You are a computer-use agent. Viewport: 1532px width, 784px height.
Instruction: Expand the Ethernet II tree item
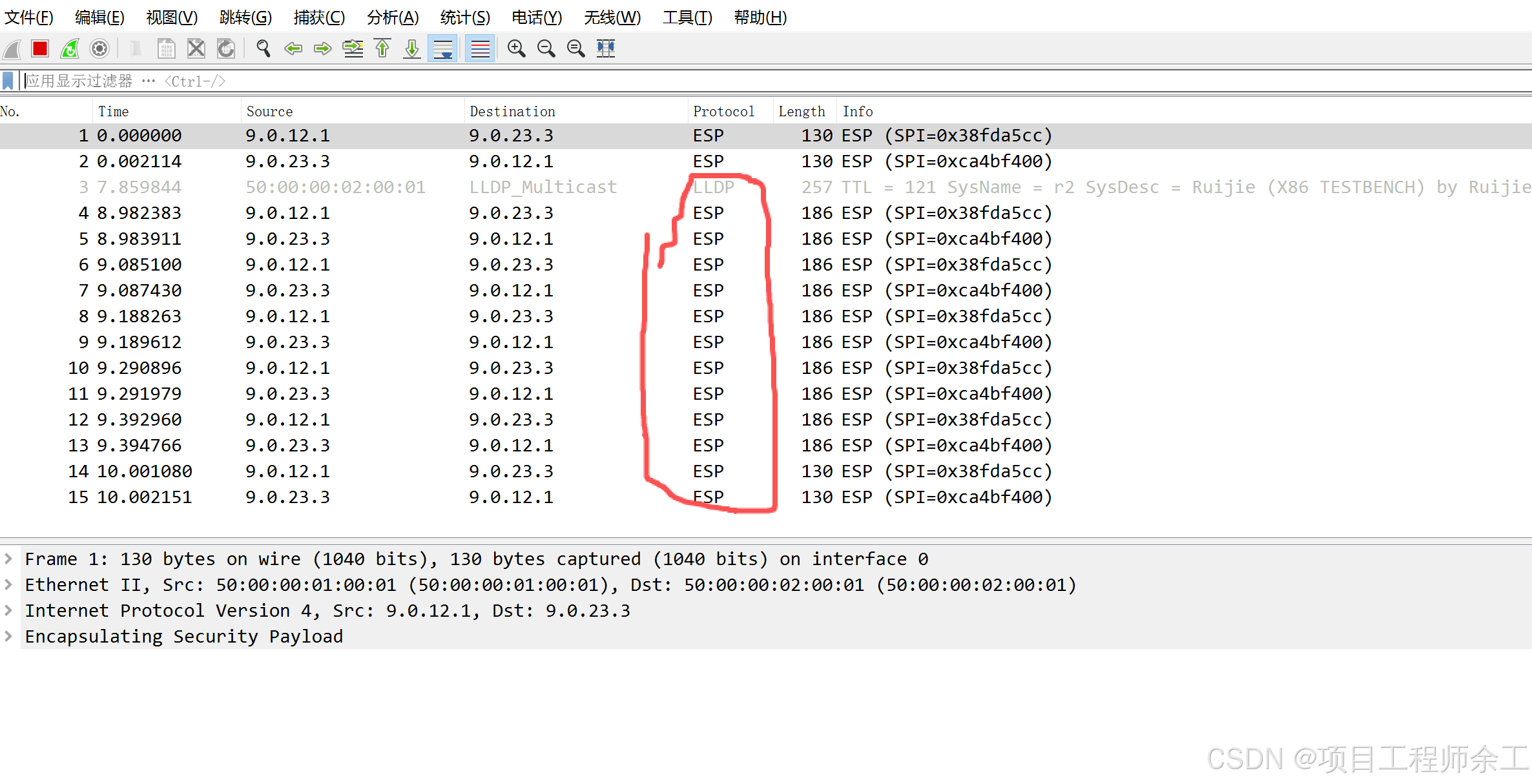8,584
